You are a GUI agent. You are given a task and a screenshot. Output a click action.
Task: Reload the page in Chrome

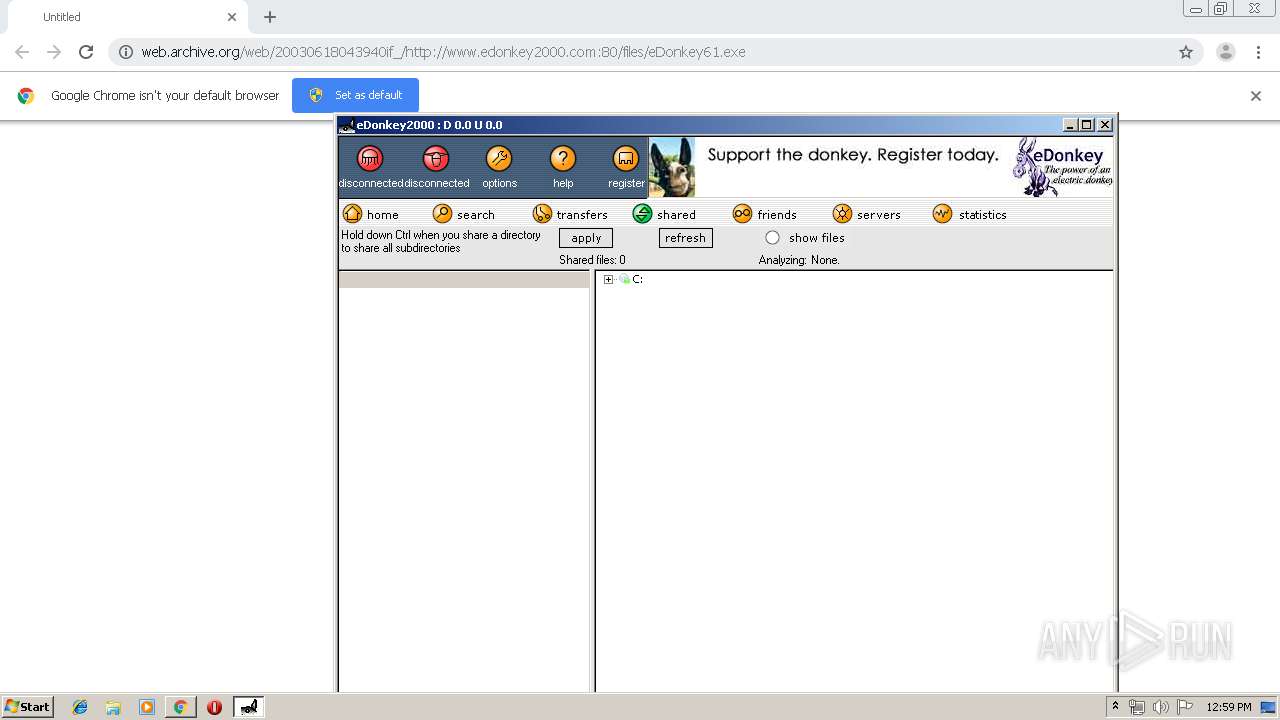[x=86, y=52]
